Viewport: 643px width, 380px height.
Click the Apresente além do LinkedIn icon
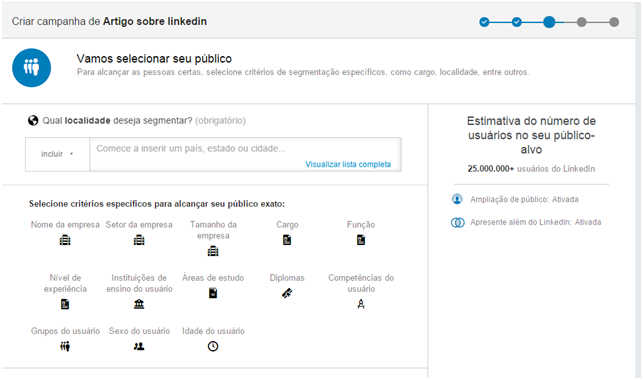[x=458, y=222]
